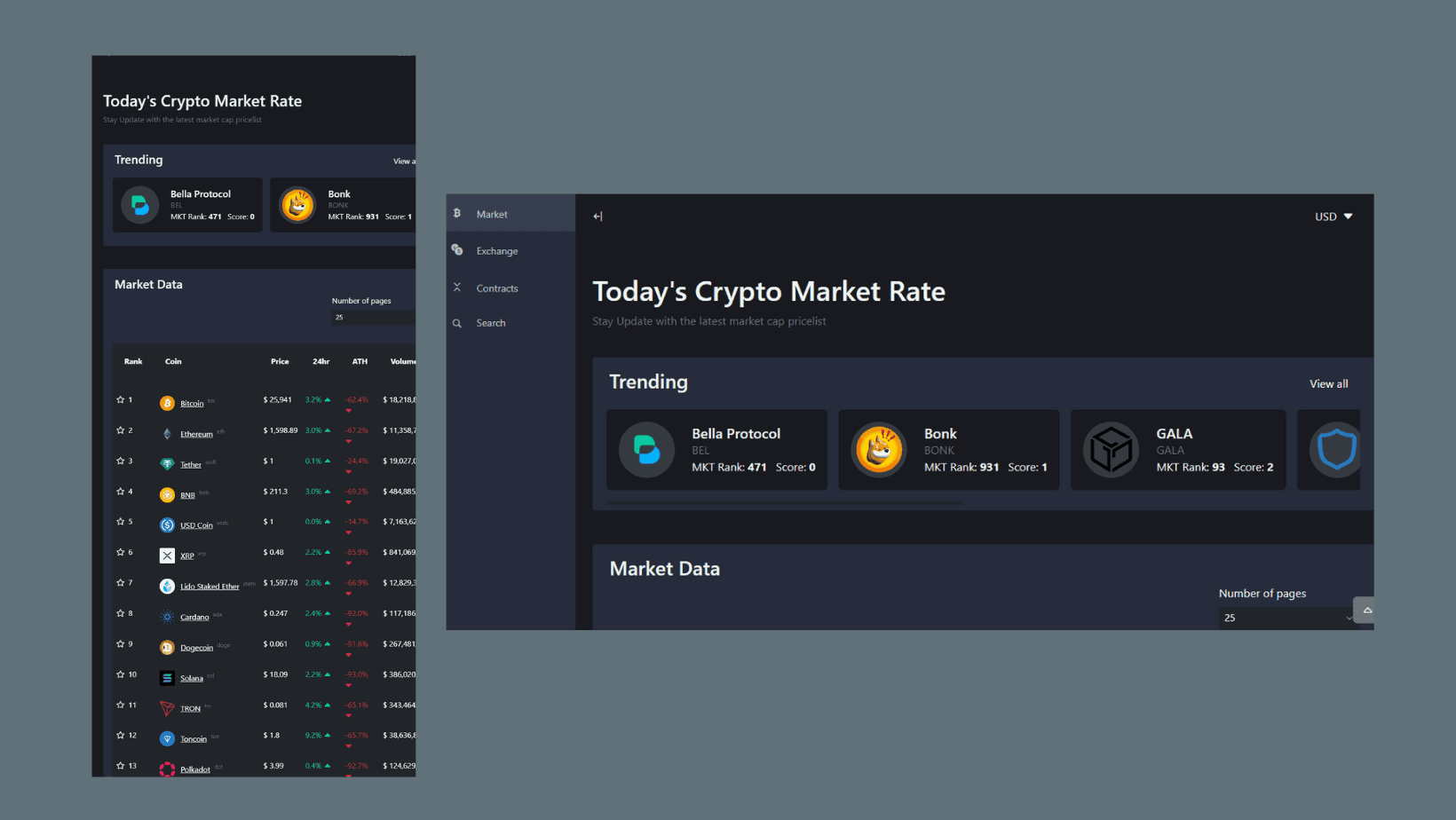Click the Toncoin coin logo
The image size is (1456, 820).
tap(167, 739)
